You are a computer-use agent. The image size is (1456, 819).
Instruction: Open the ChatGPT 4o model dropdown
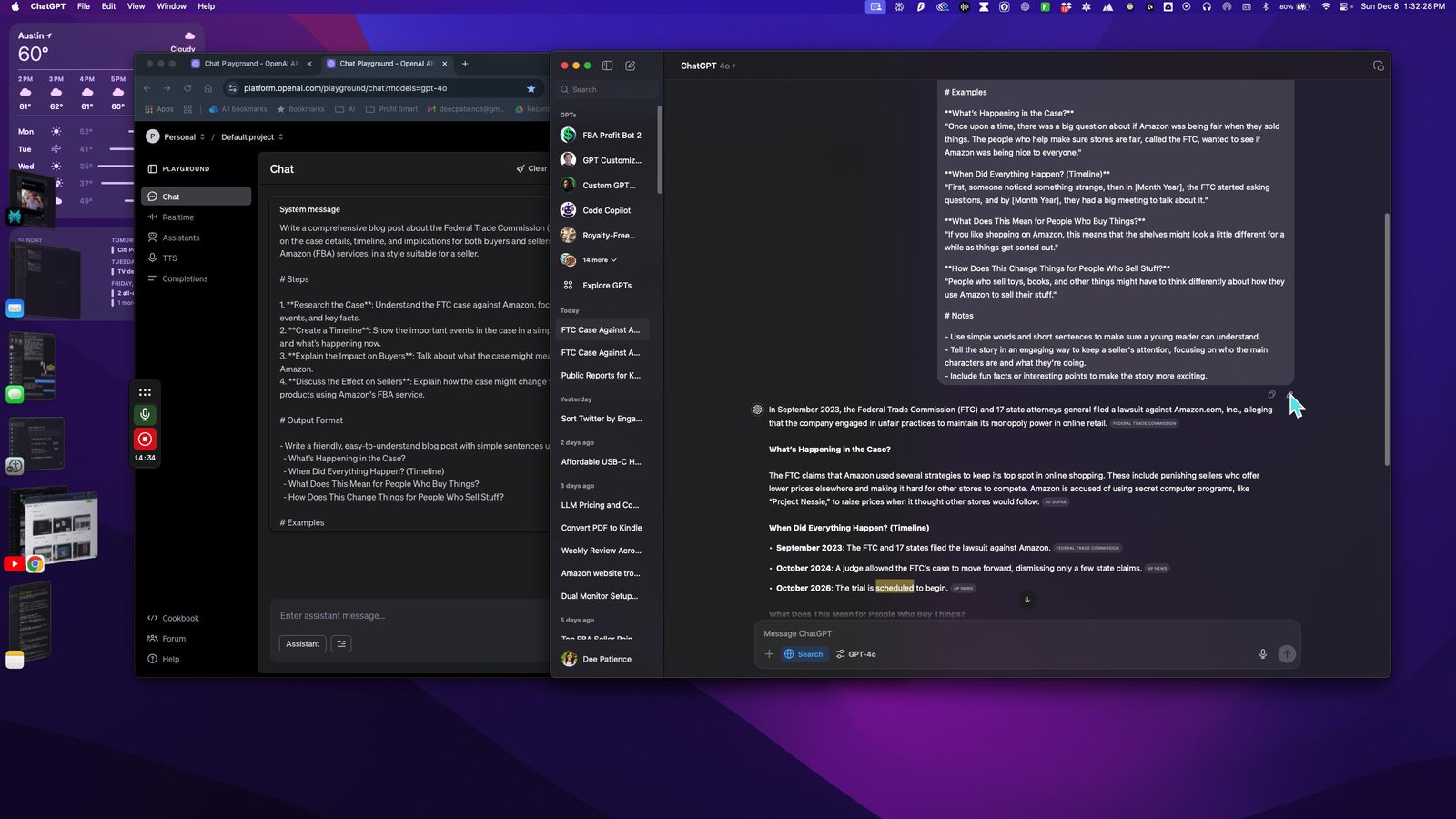[x=708, y=66]
